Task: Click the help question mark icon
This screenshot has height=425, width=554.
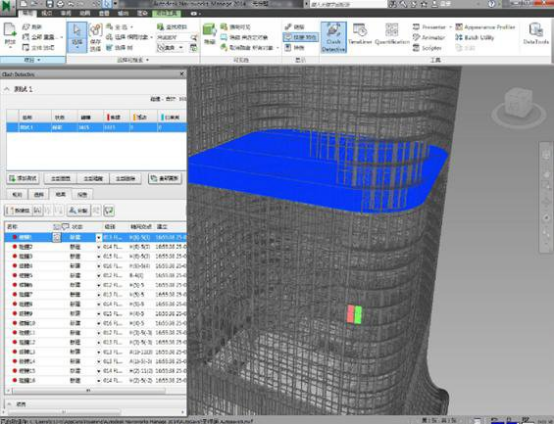Action: (x=491, y=4)
